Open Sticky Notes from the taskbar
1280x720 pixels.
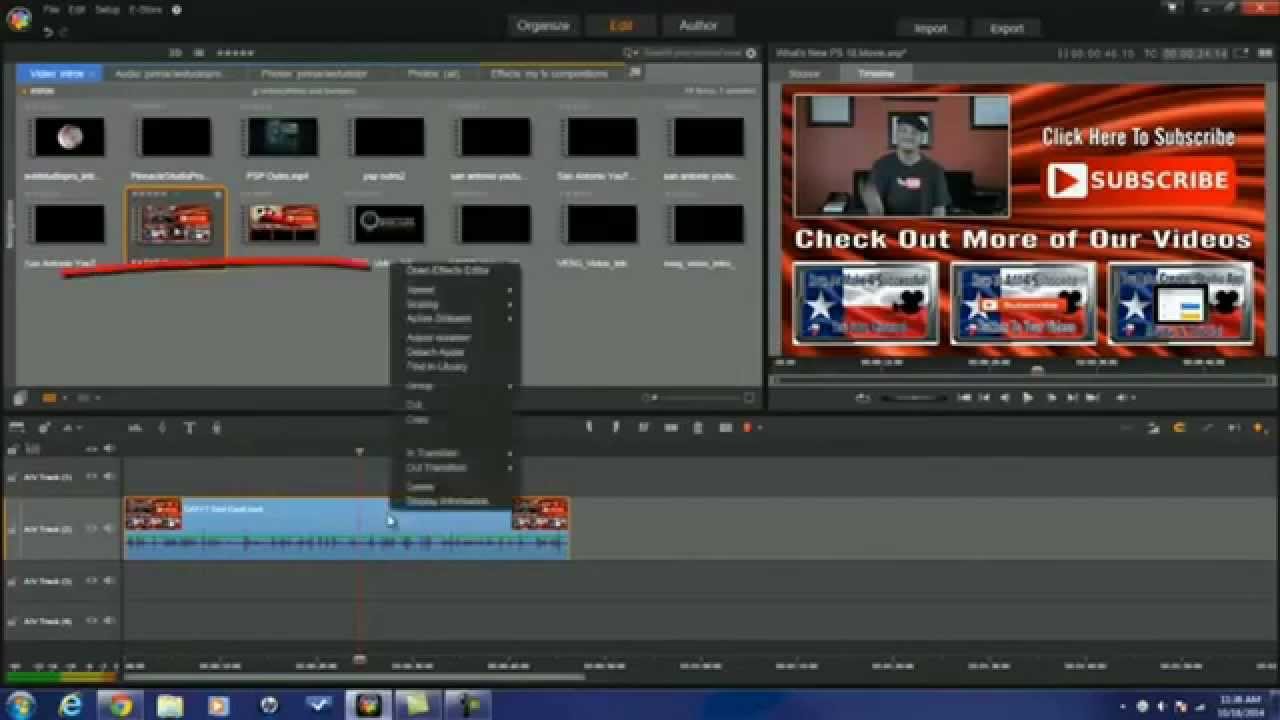click(417, 705)
